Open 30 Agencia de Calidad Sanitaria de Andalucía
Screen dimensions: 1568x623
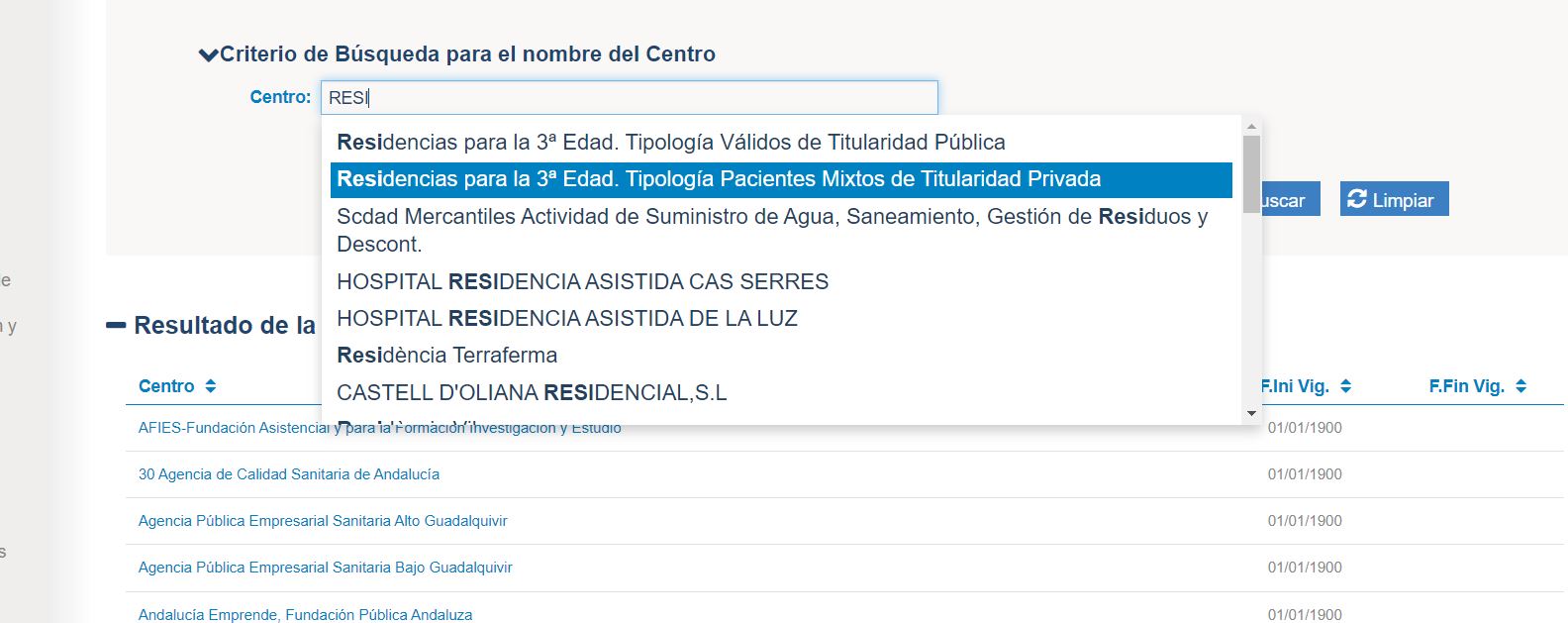pos(289,474)
